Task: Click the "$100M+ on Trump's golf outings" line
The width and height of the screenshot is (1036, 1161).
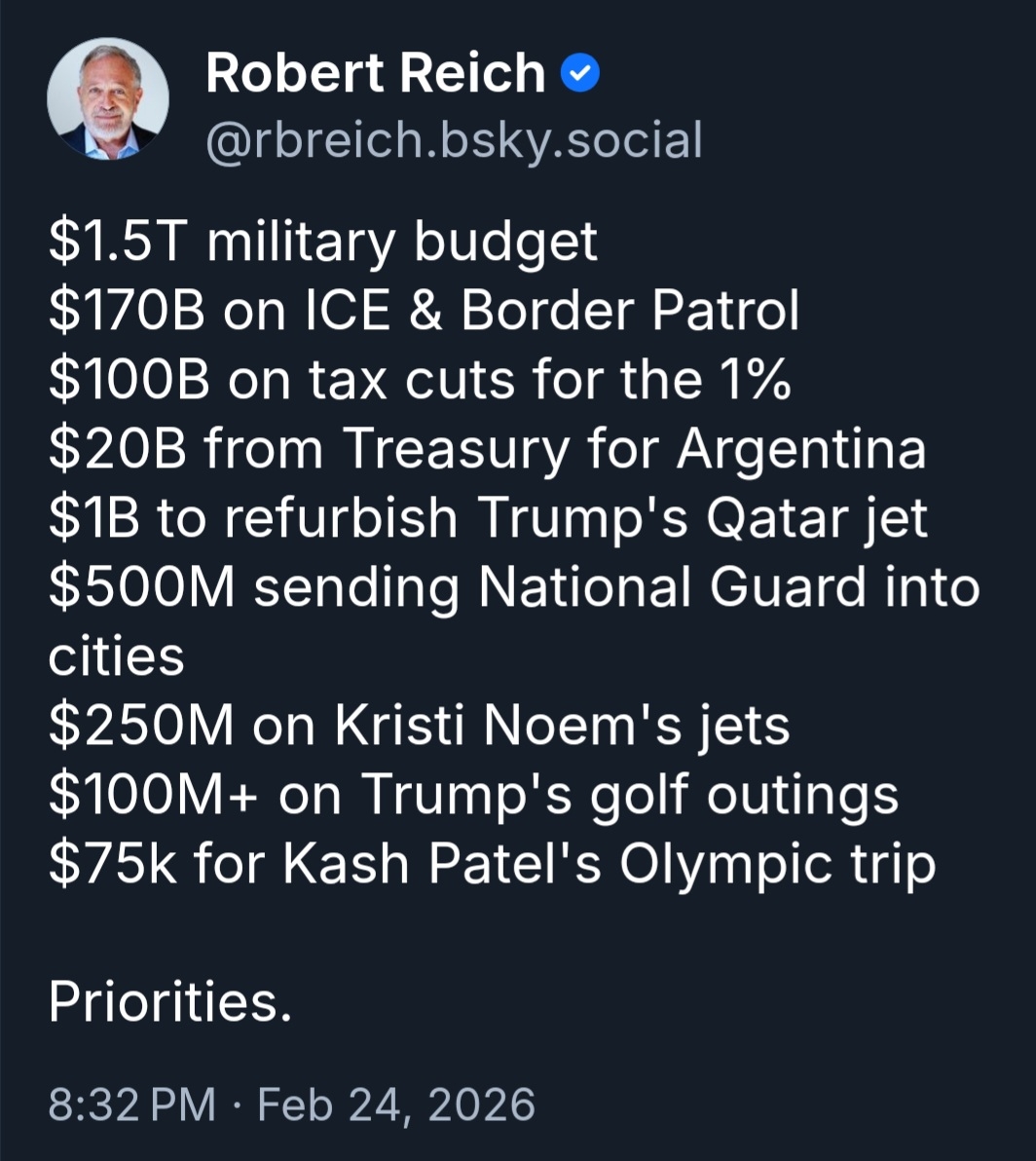Action: [473, 795]
